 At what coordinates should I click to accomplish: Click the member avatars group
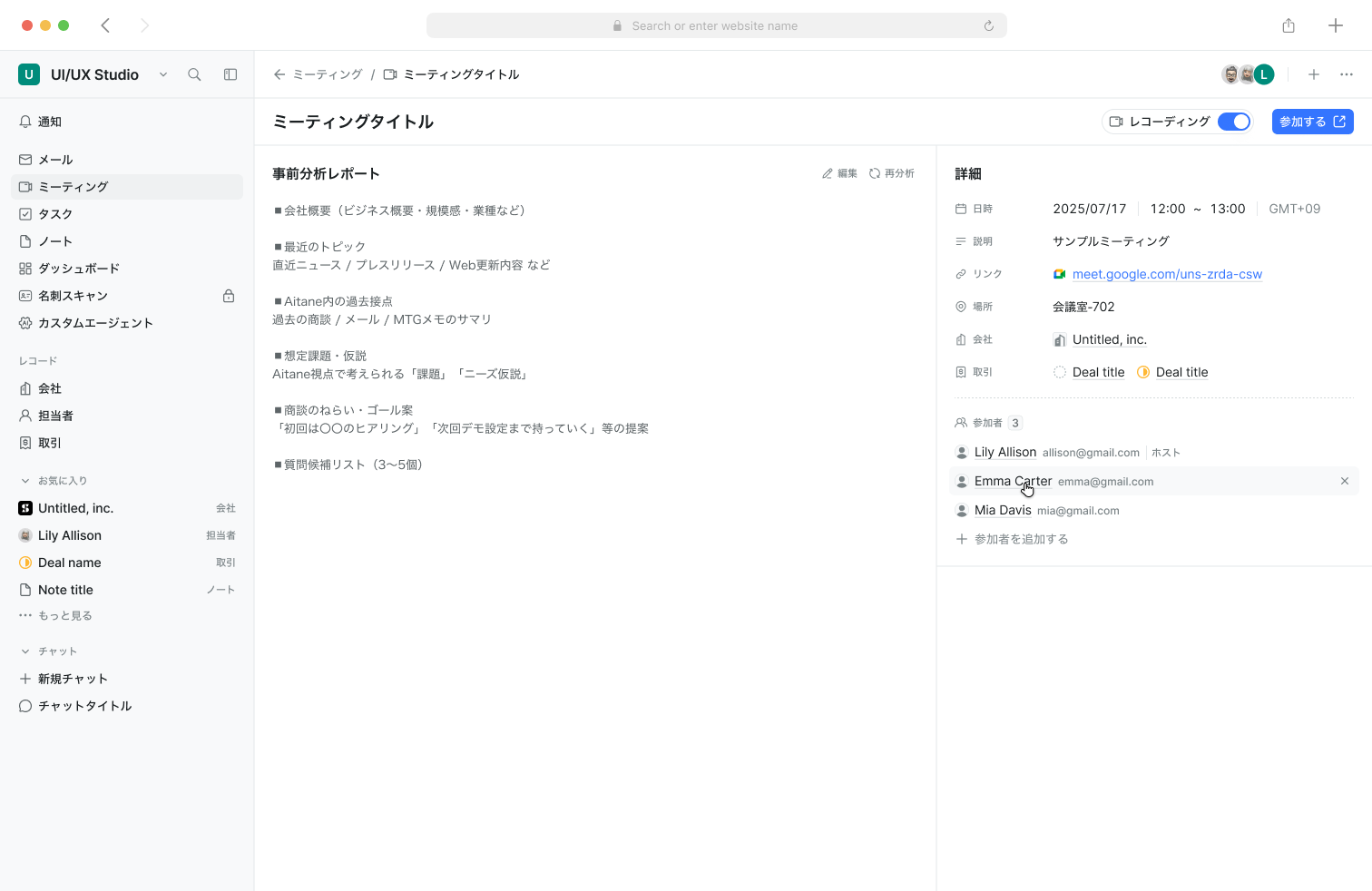[x=1248, y=74]
